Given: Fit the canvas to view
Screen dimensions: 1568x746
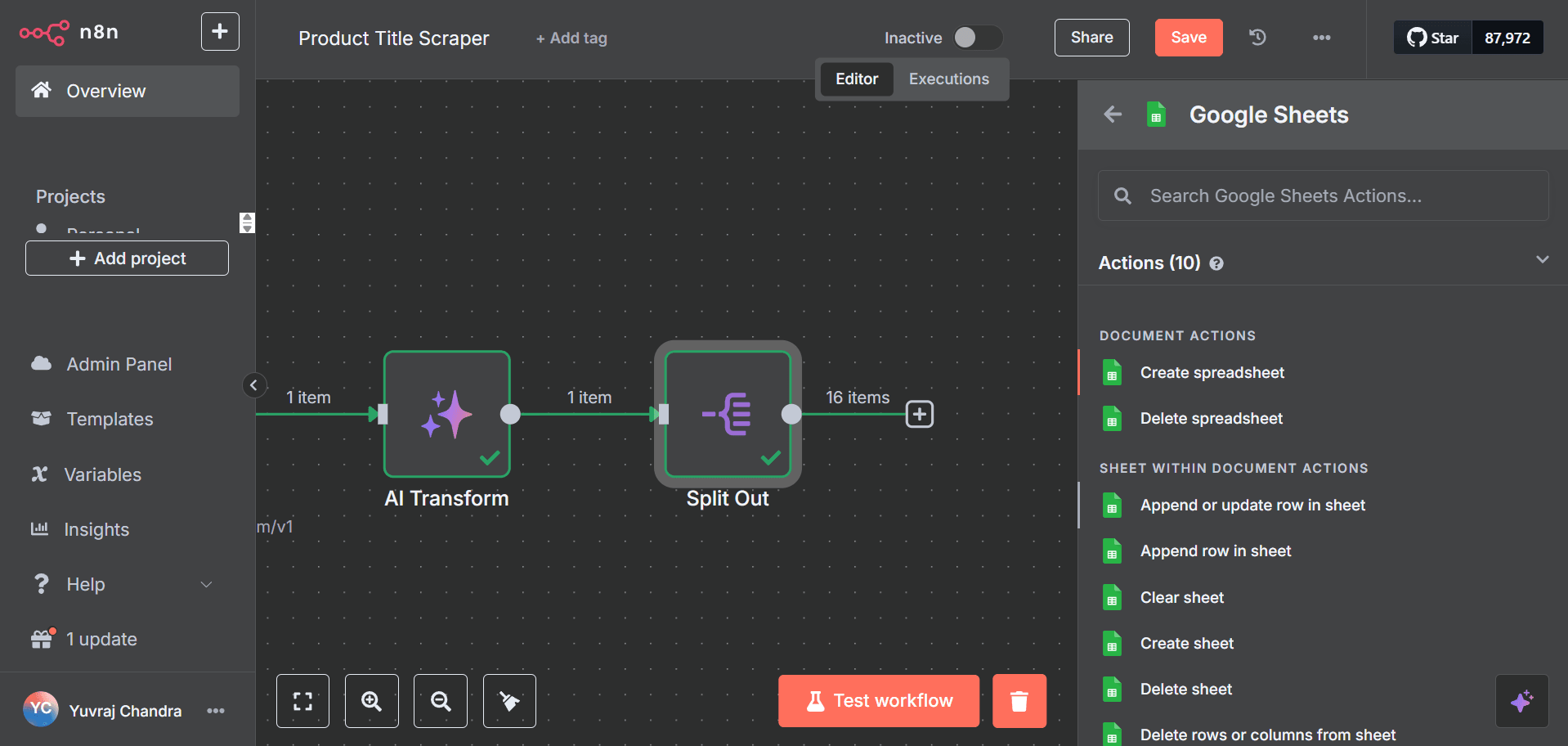Looking at the screenshot, I should (303, 701).
